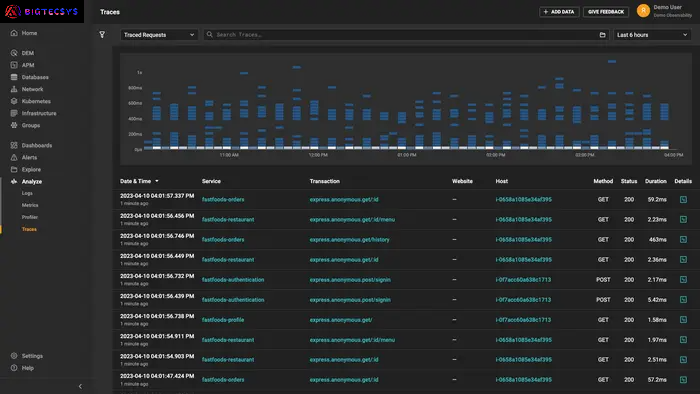700x394 pixels.
Task: Open details icon for 57.2ms trace
Action: point(683,379)
